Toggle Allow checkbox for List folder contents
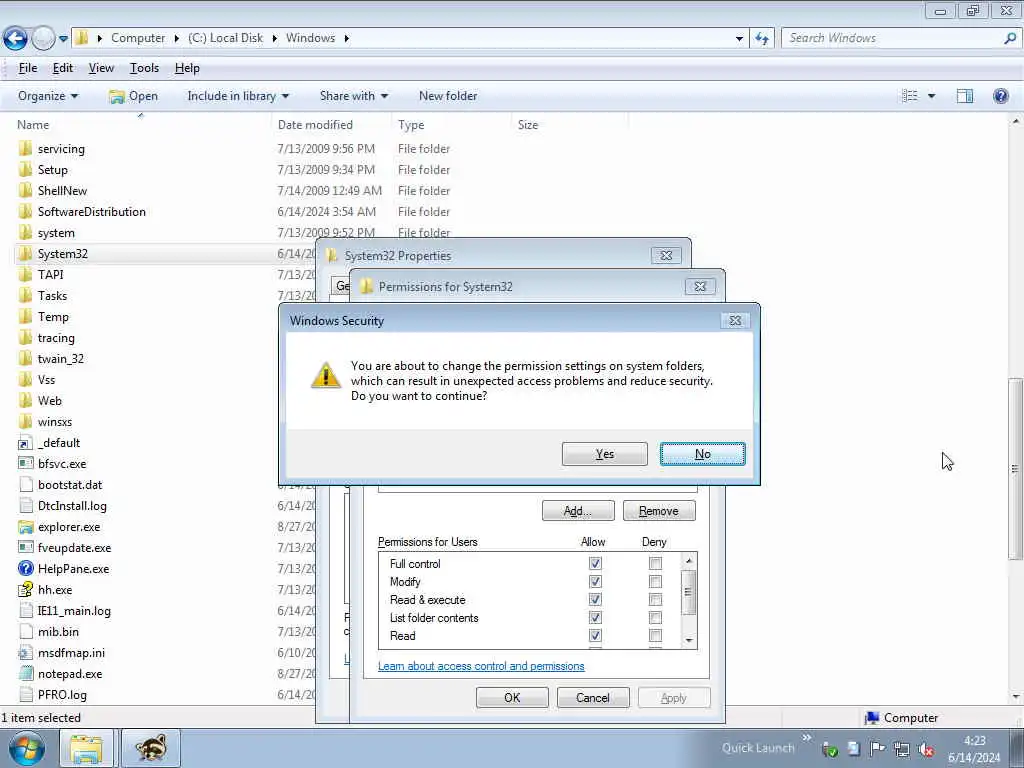This screenshot has height=768, width=1024. click(x=595, y=618)
